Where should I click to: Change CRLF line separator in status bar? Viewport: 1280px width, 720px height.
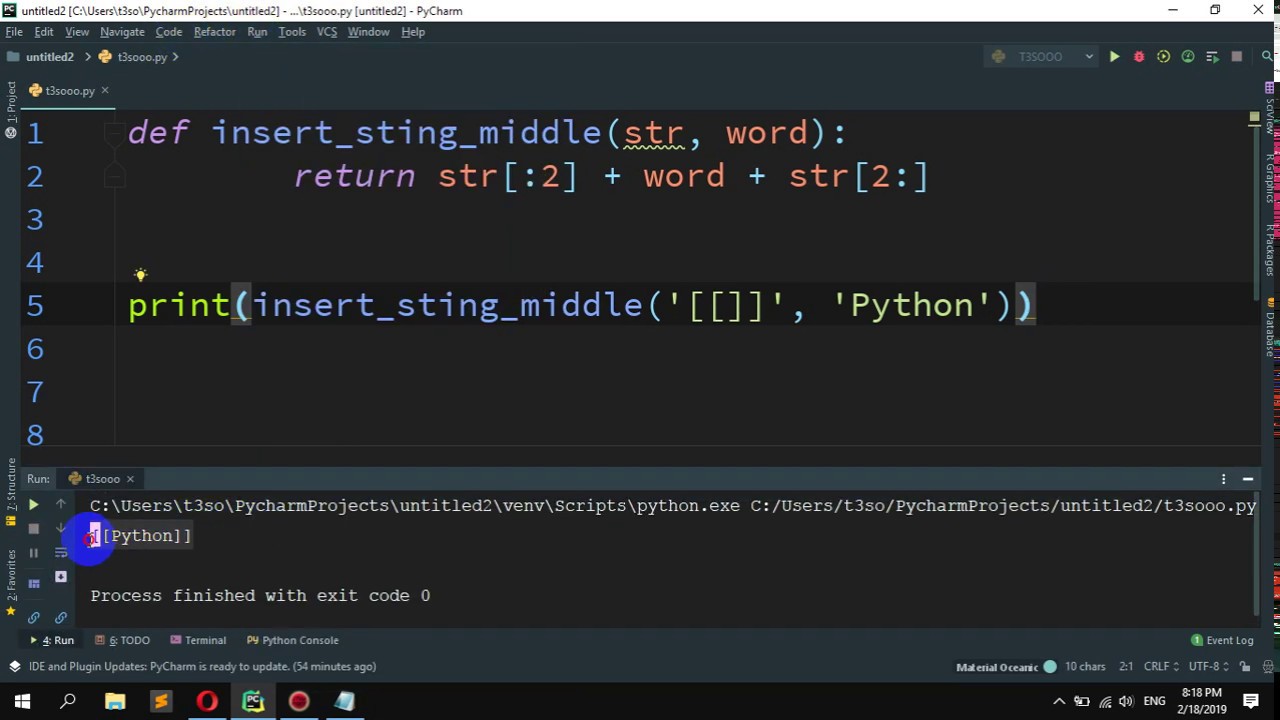click(1160, 667)
